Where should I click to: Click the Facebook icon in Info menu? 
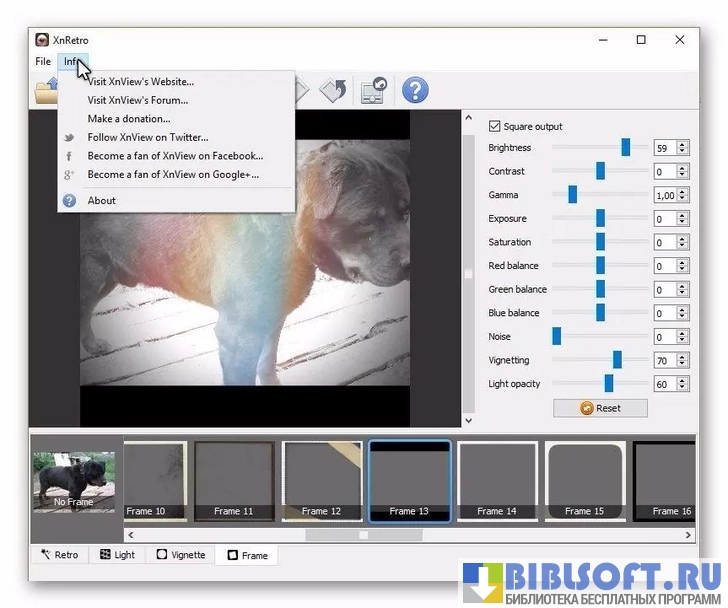[x=69, y=156]
